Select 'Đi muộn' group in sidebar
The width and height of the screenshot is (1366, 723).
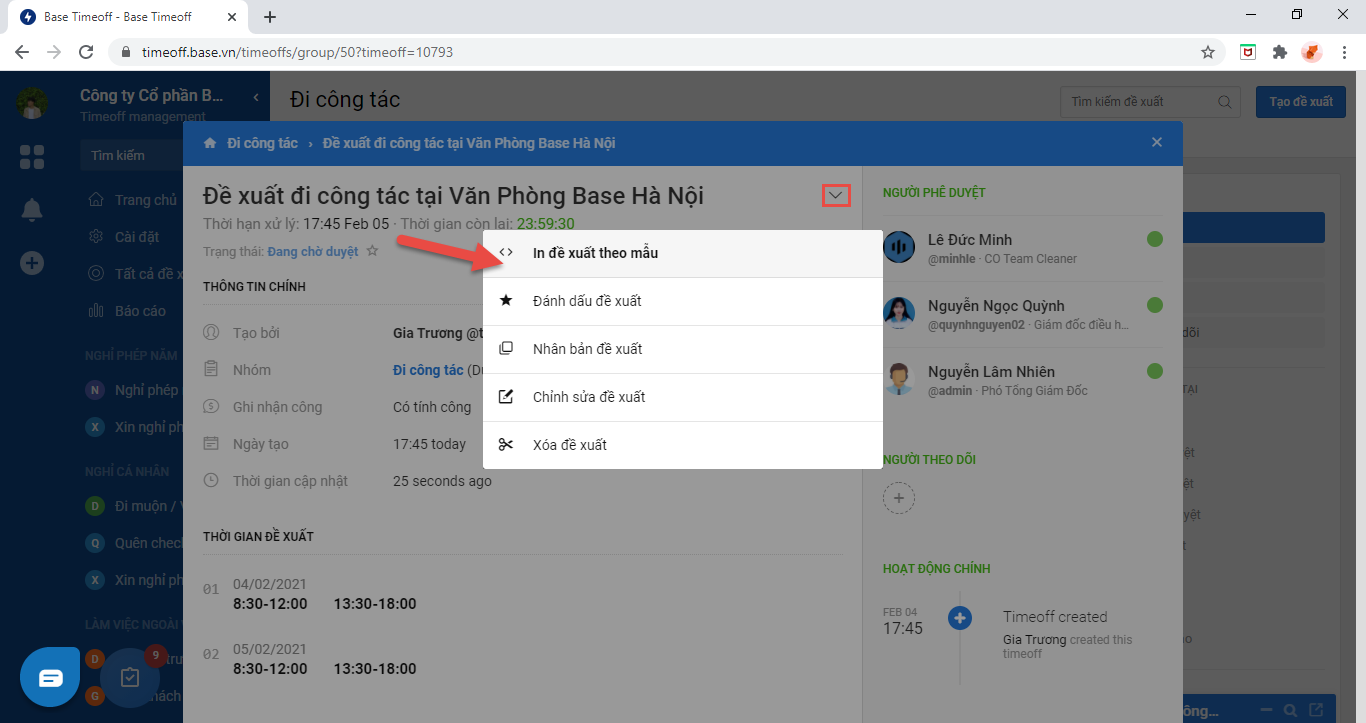click(x=135, y=506)
